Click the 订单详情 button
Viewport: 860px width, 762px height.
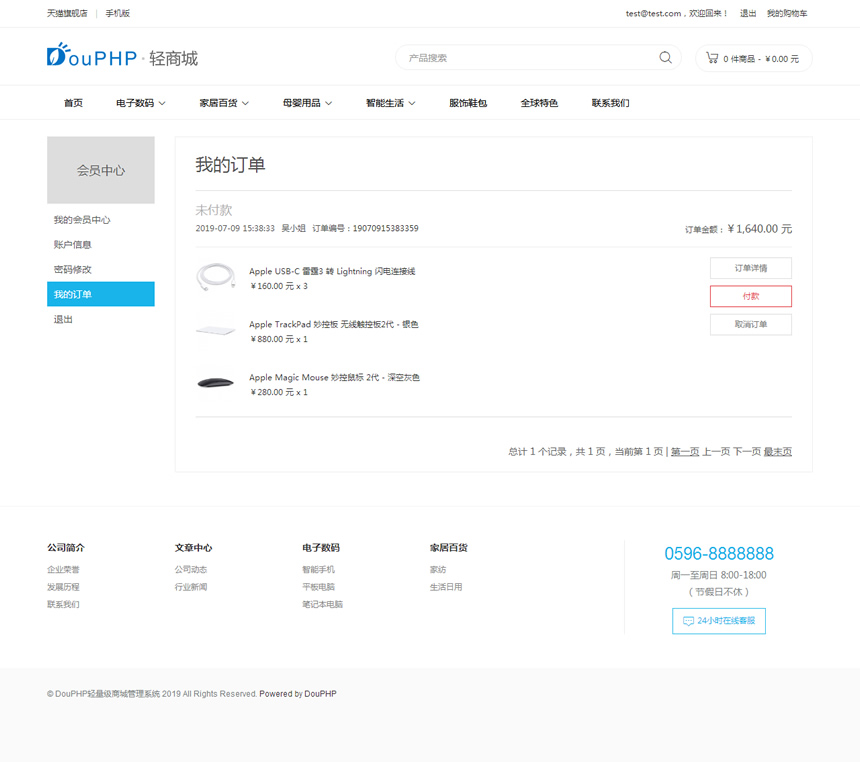pyautogui.click(x=751, y=268)
